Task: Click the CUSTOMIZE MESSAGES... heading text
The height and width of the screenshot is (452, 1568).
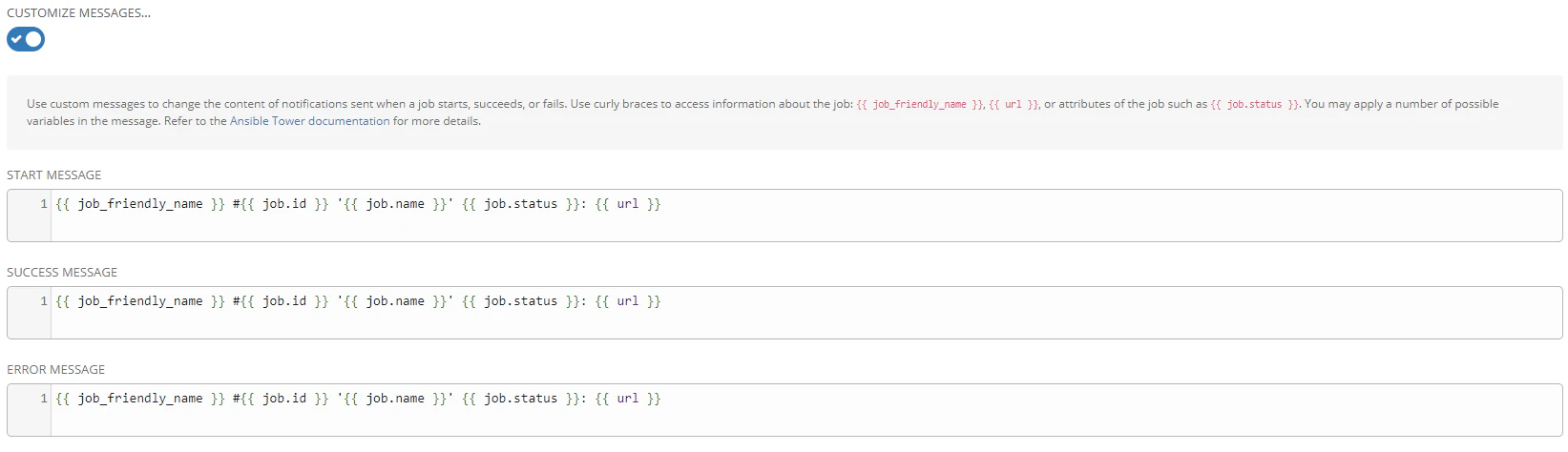Action: [x=78, y=13]
